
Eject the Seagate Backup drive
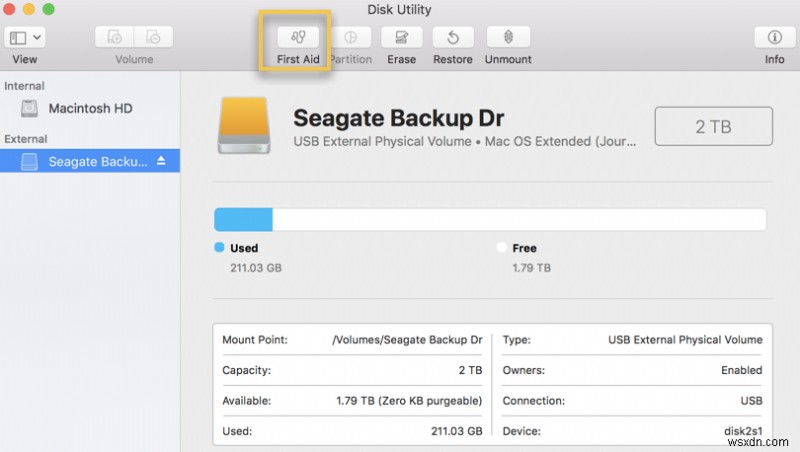(x=161, y=161)
